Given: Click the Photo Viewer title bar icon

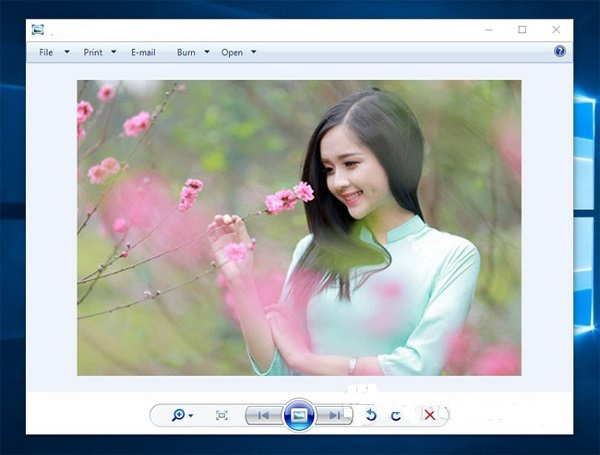Looking at the screenshot, I should (x=38, y=29).
